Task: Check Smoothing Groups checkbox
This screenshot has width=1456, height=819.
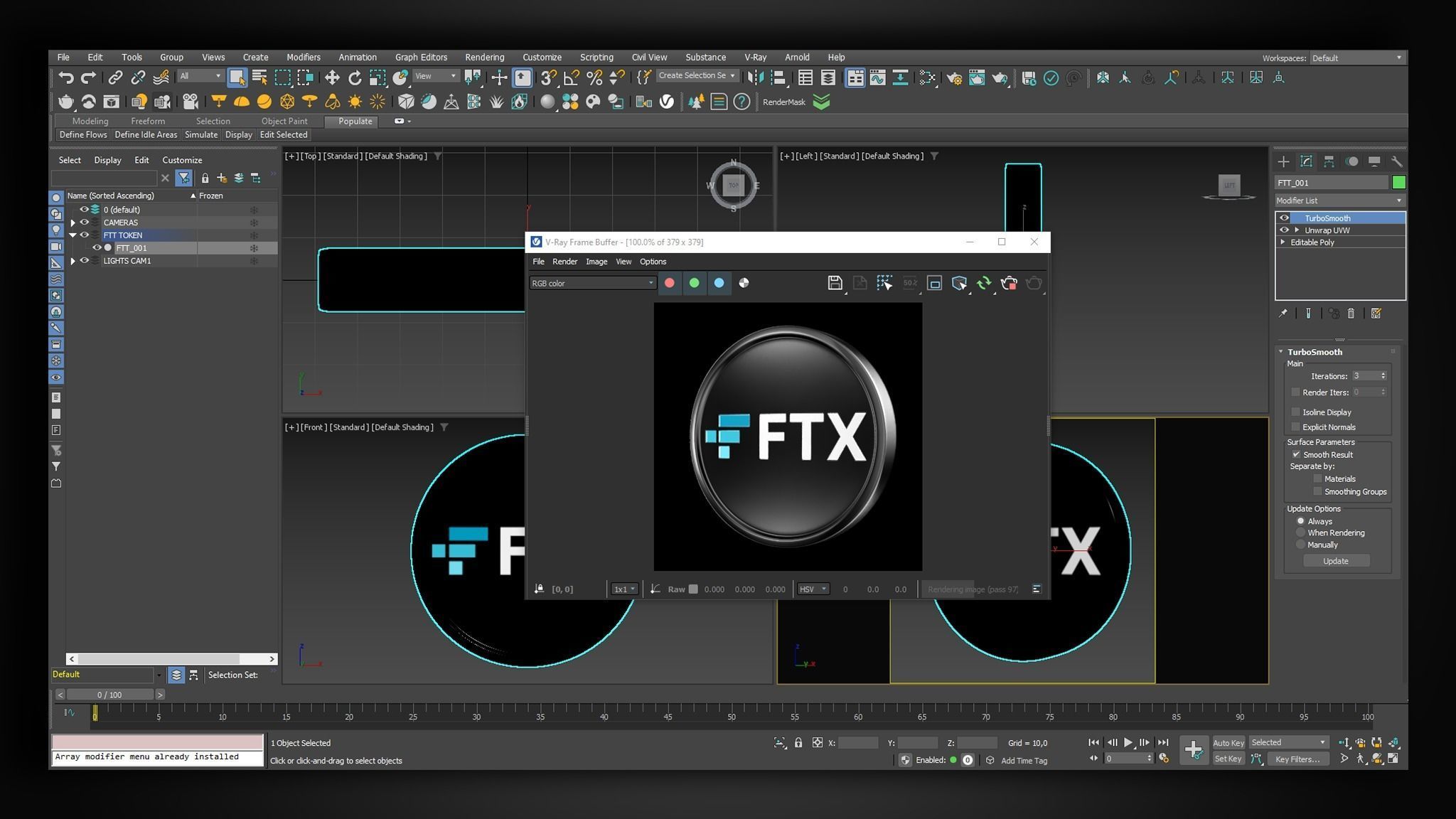Action: point(1317,491)
